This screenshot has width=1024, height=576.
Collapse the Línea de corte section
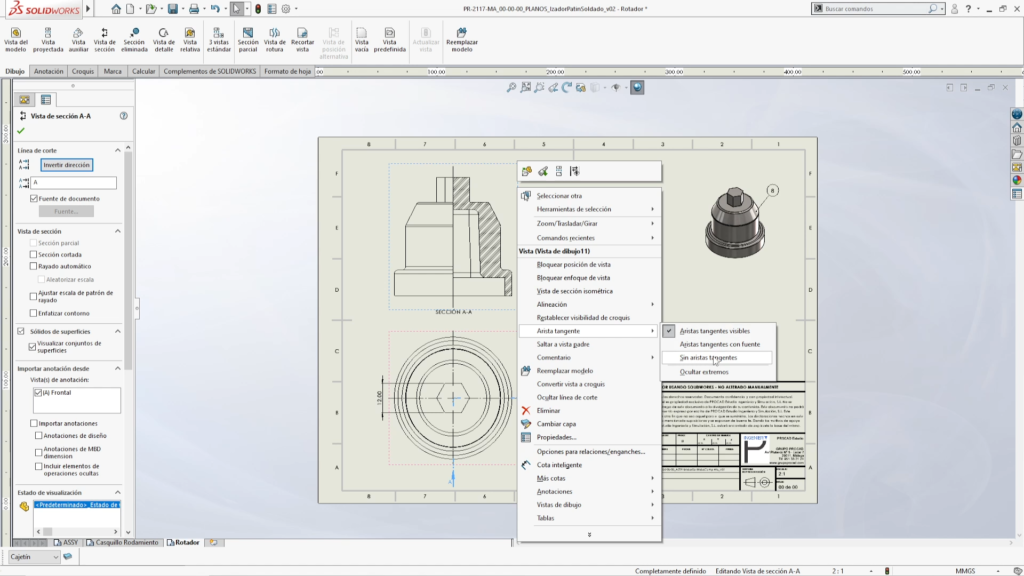118,150
